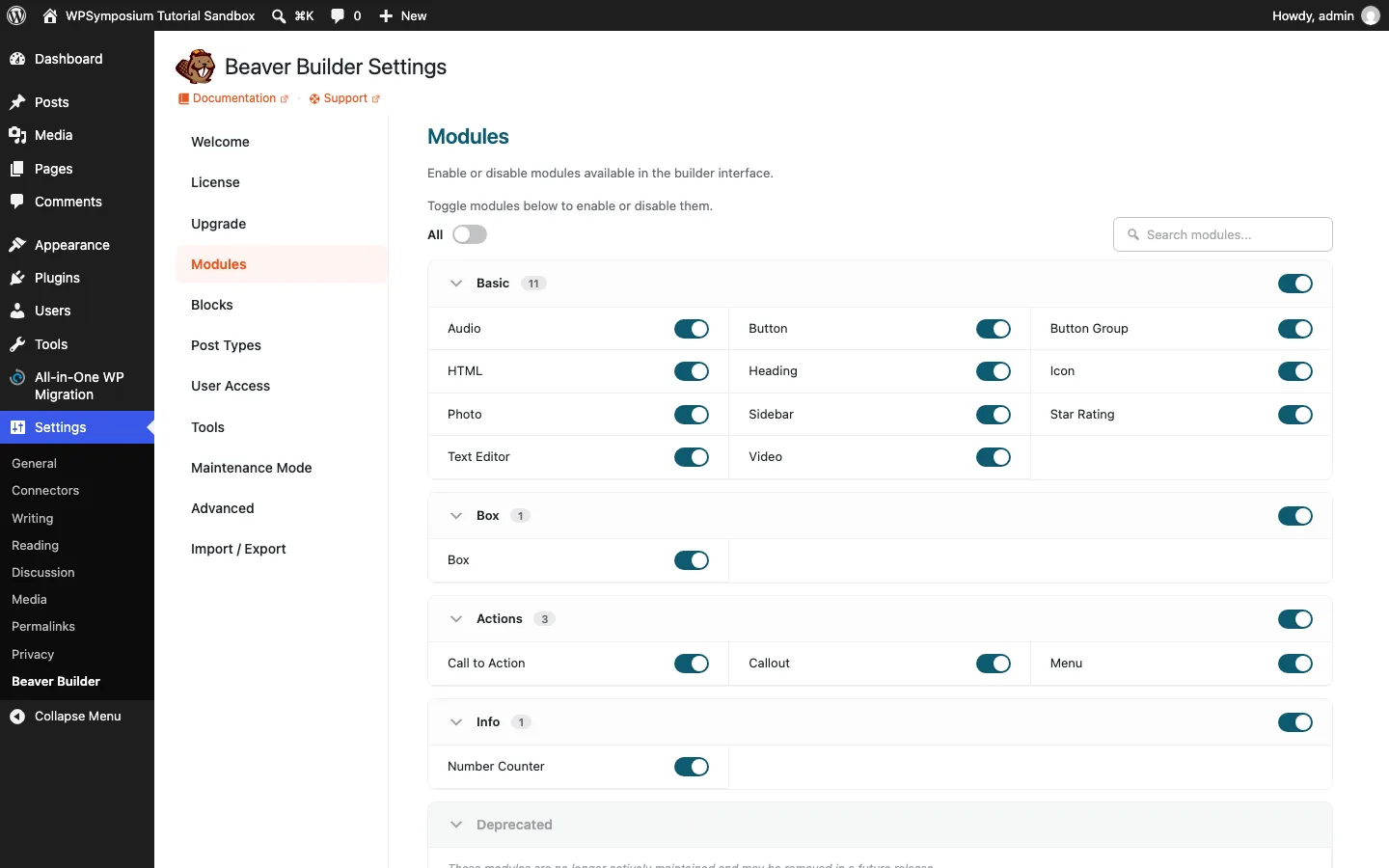Toggle the Basic group switch

pyautogui.click(x=1295, y=284)
